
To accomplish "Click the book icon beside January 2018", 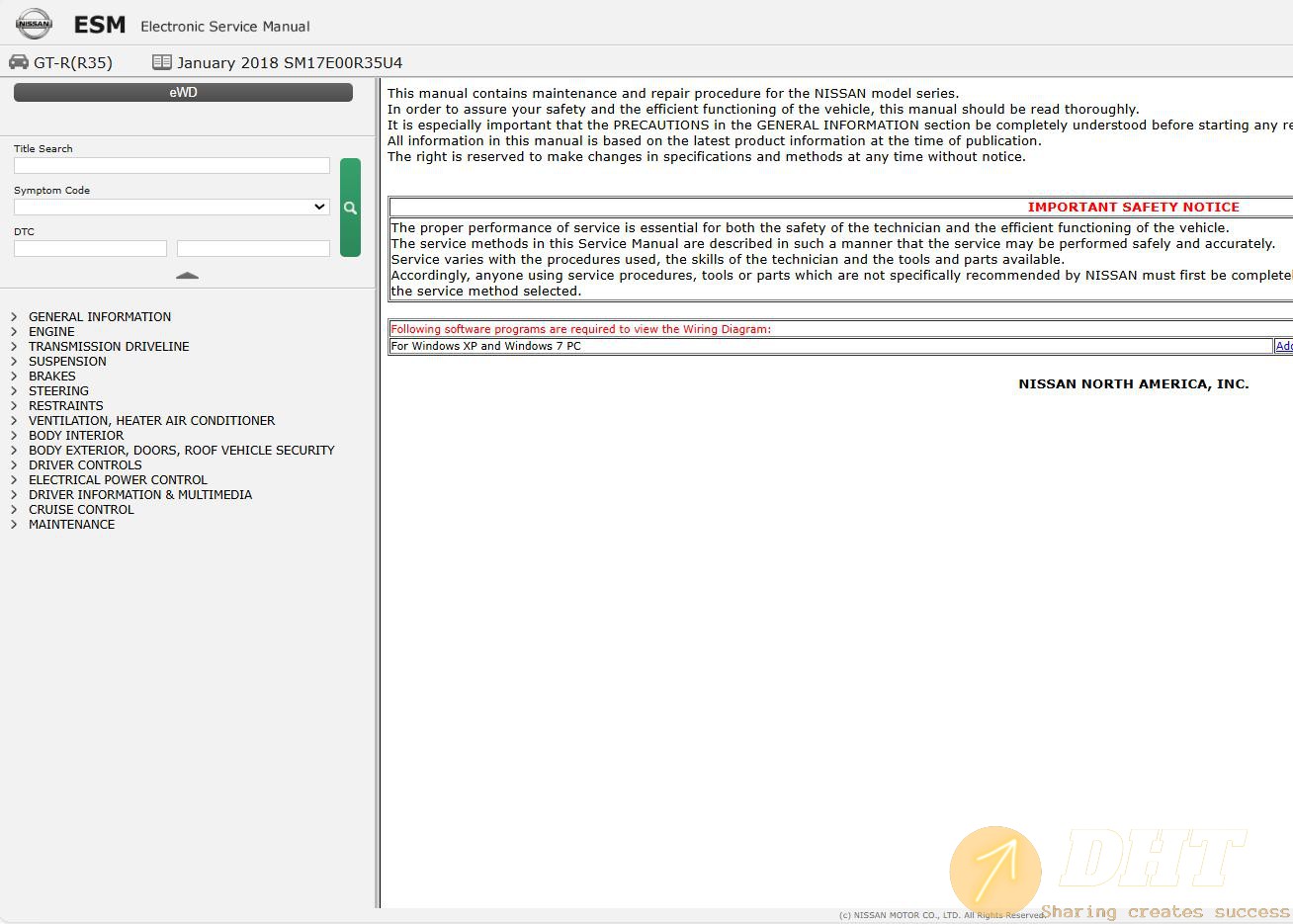I will pos(162,62).
